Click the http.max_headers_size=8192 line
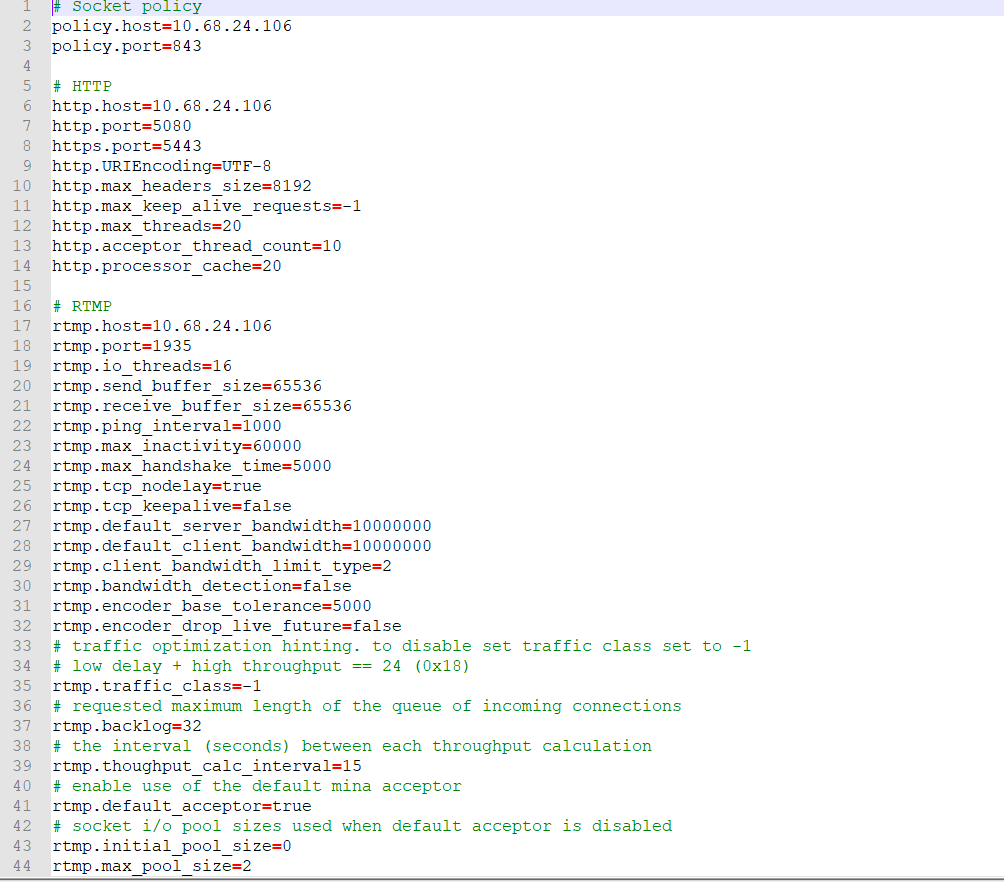This screenshot has height=882, width=1004. [x=182, y=186]
